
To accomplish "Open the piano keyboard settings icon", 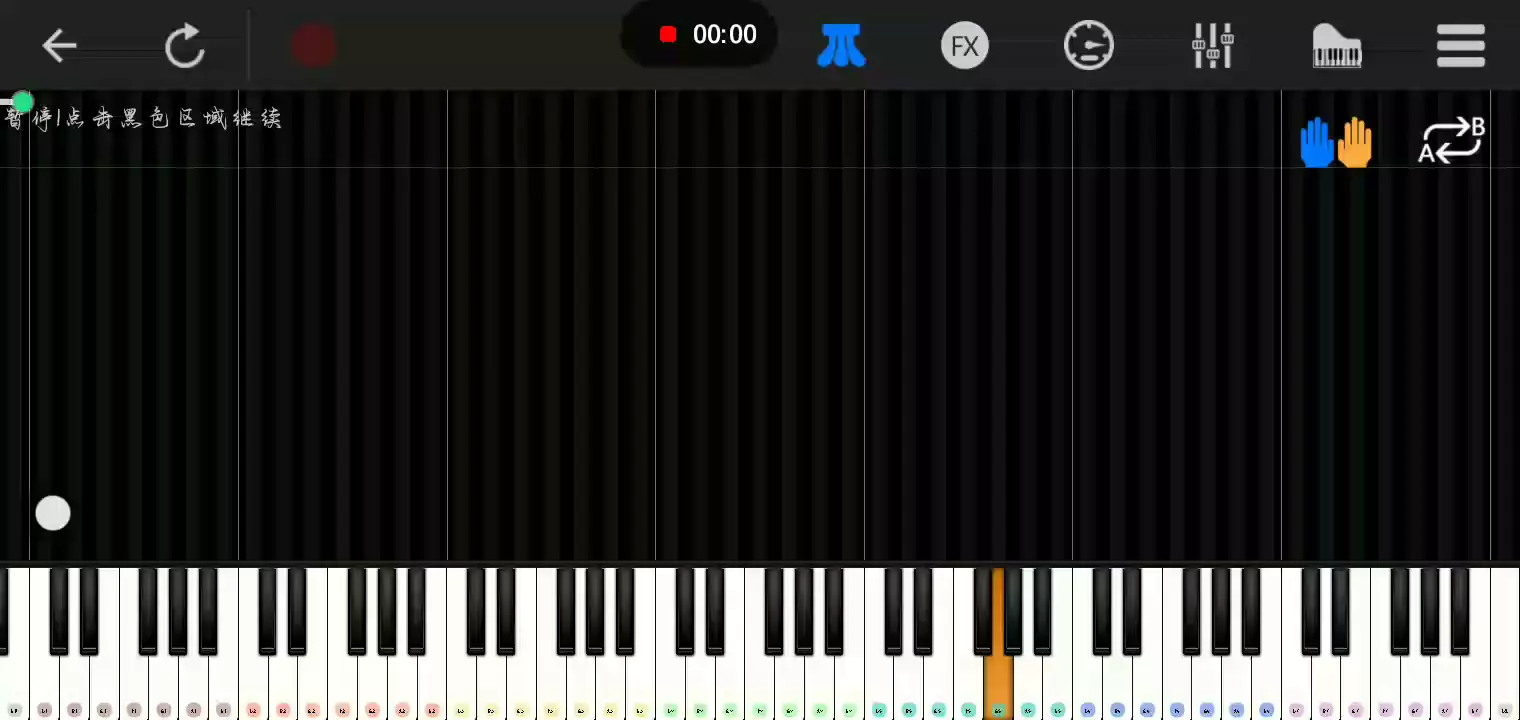I will [x=1337, y=46].
